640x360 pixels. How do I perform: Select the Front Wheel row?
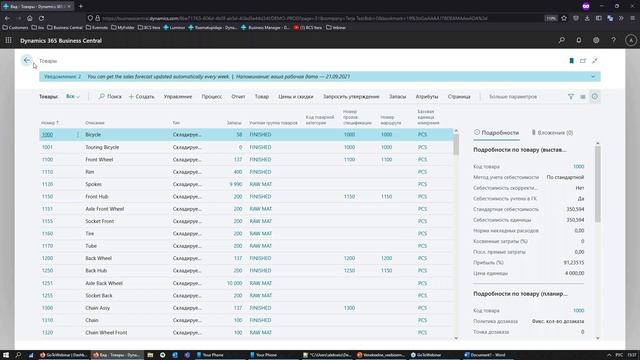click(x=246, y=160)
